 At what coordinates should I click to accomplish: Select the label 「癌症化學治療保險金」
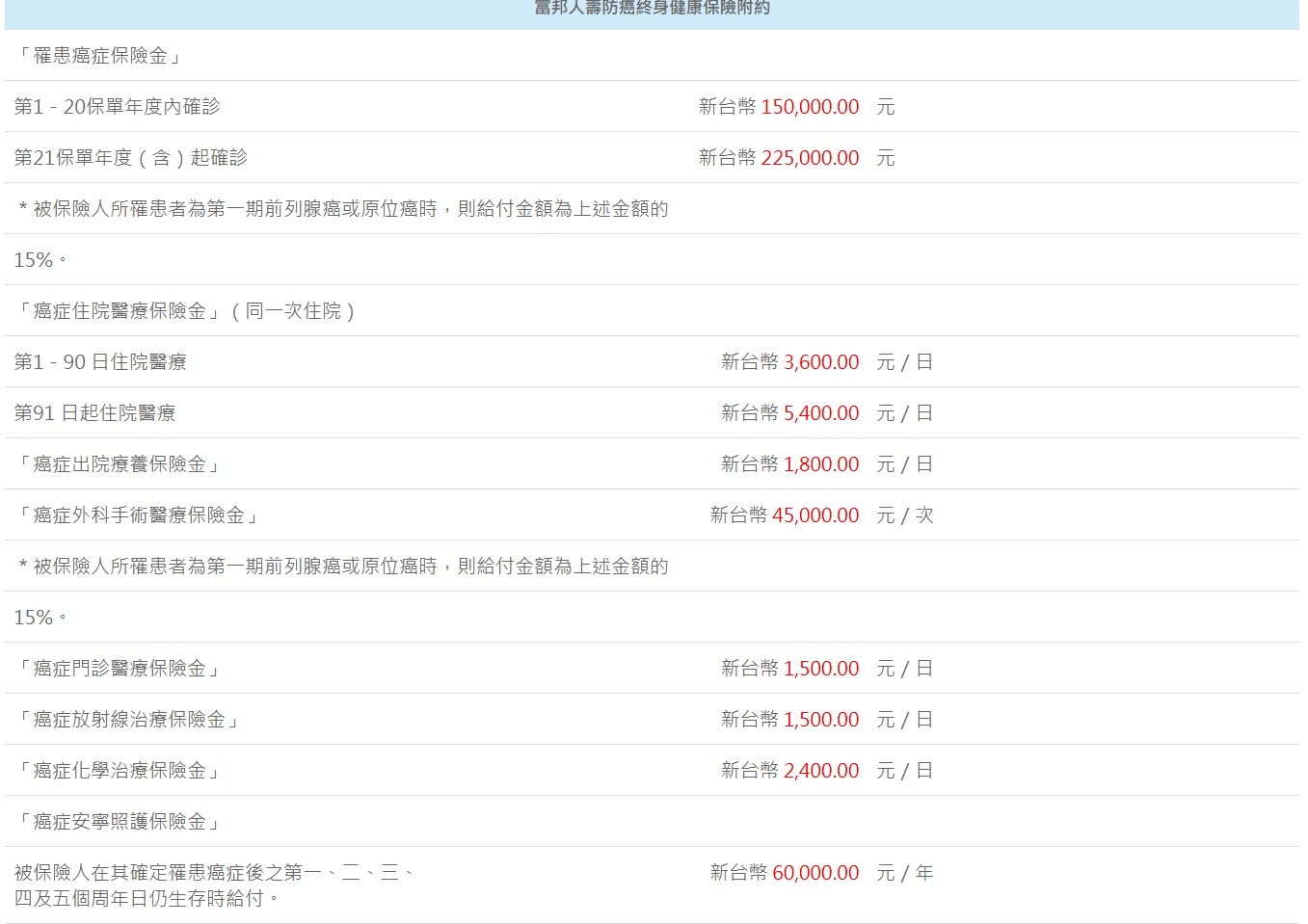click(119, 771)
